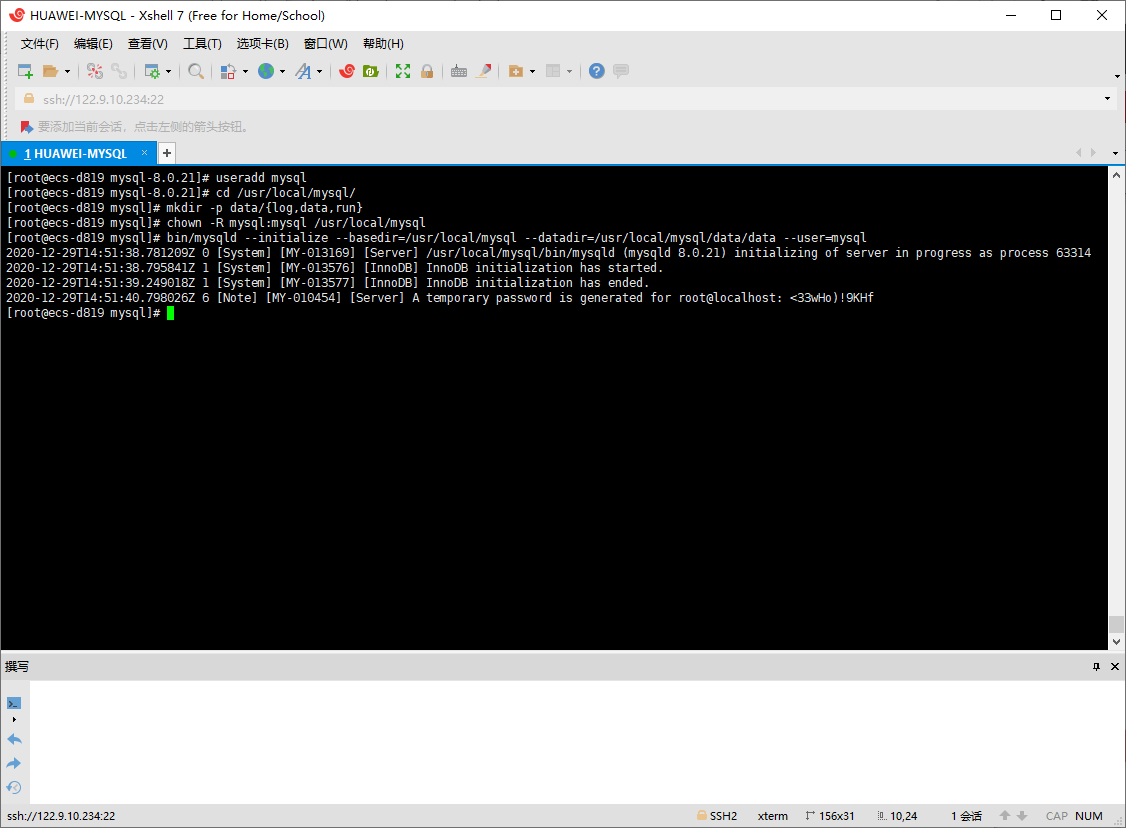1126x828 pixels.
Task: Click the Disconnect icon
Action: 95,71
